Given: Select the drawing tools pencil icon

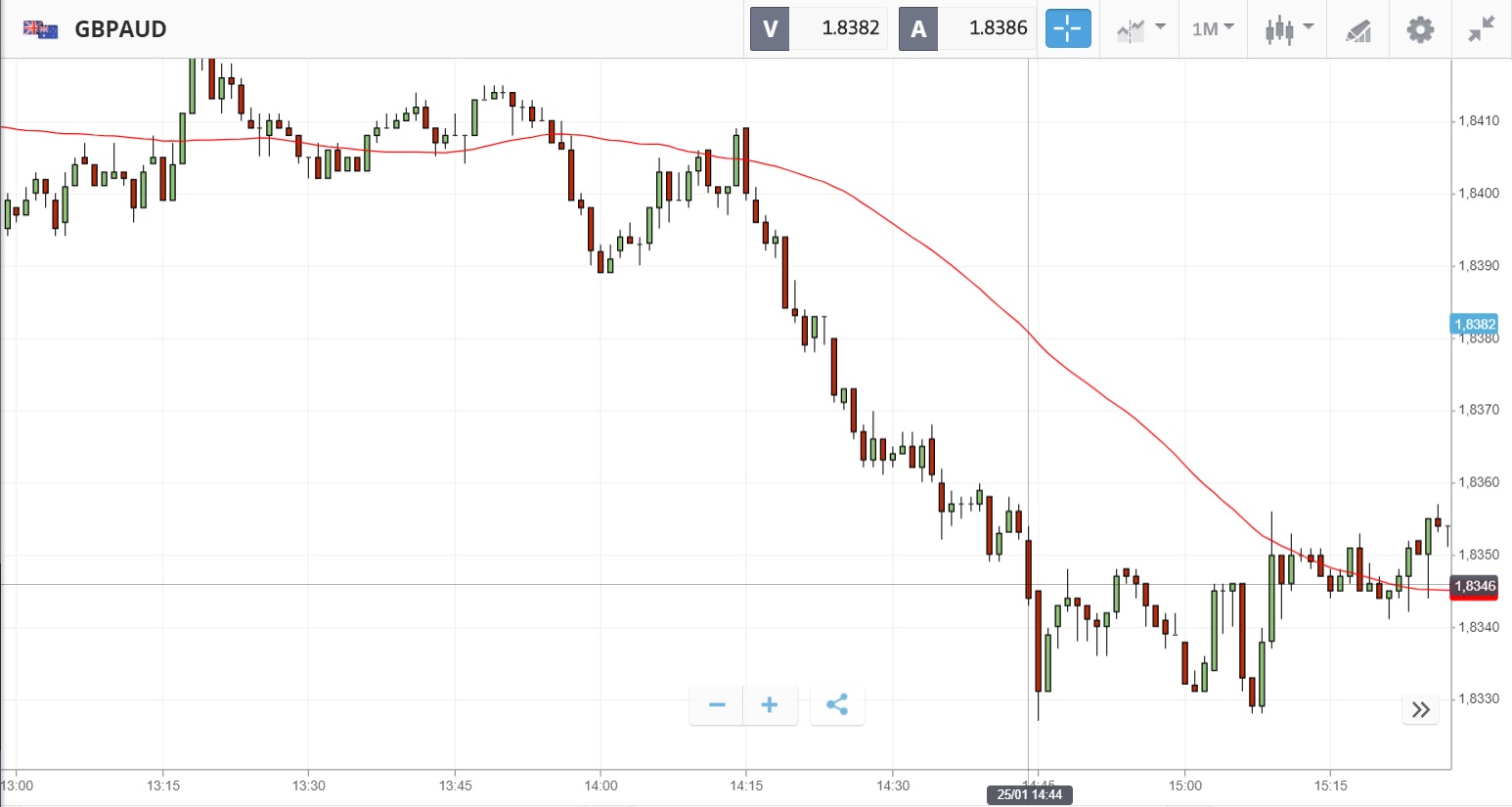Looking at the screenshot, I should [1358, 29].
